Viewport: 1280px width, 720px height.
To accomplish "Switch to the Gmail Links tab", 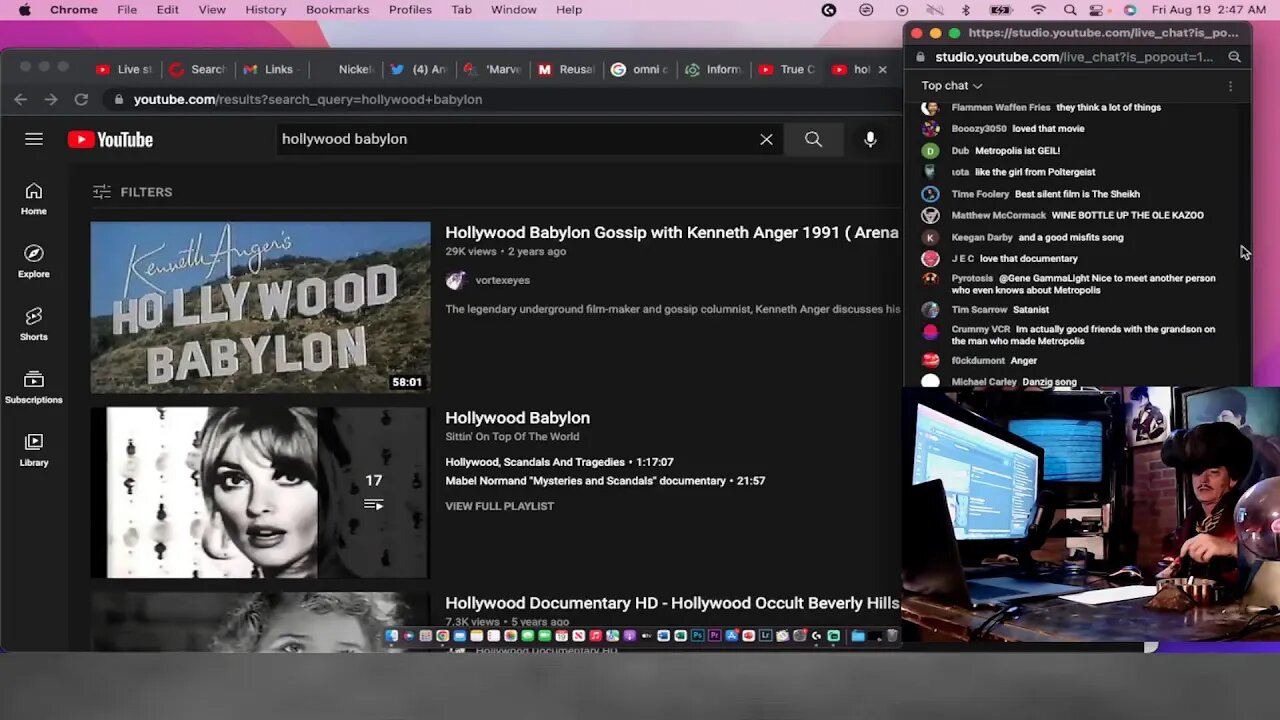I will pyautogui.click(x=270, y=69).
